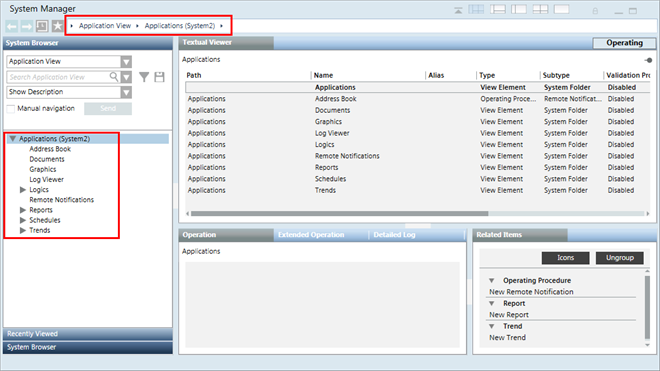Select the four-pane layout icon
This screenshot has height=371, width=660.
pos(540,9)
